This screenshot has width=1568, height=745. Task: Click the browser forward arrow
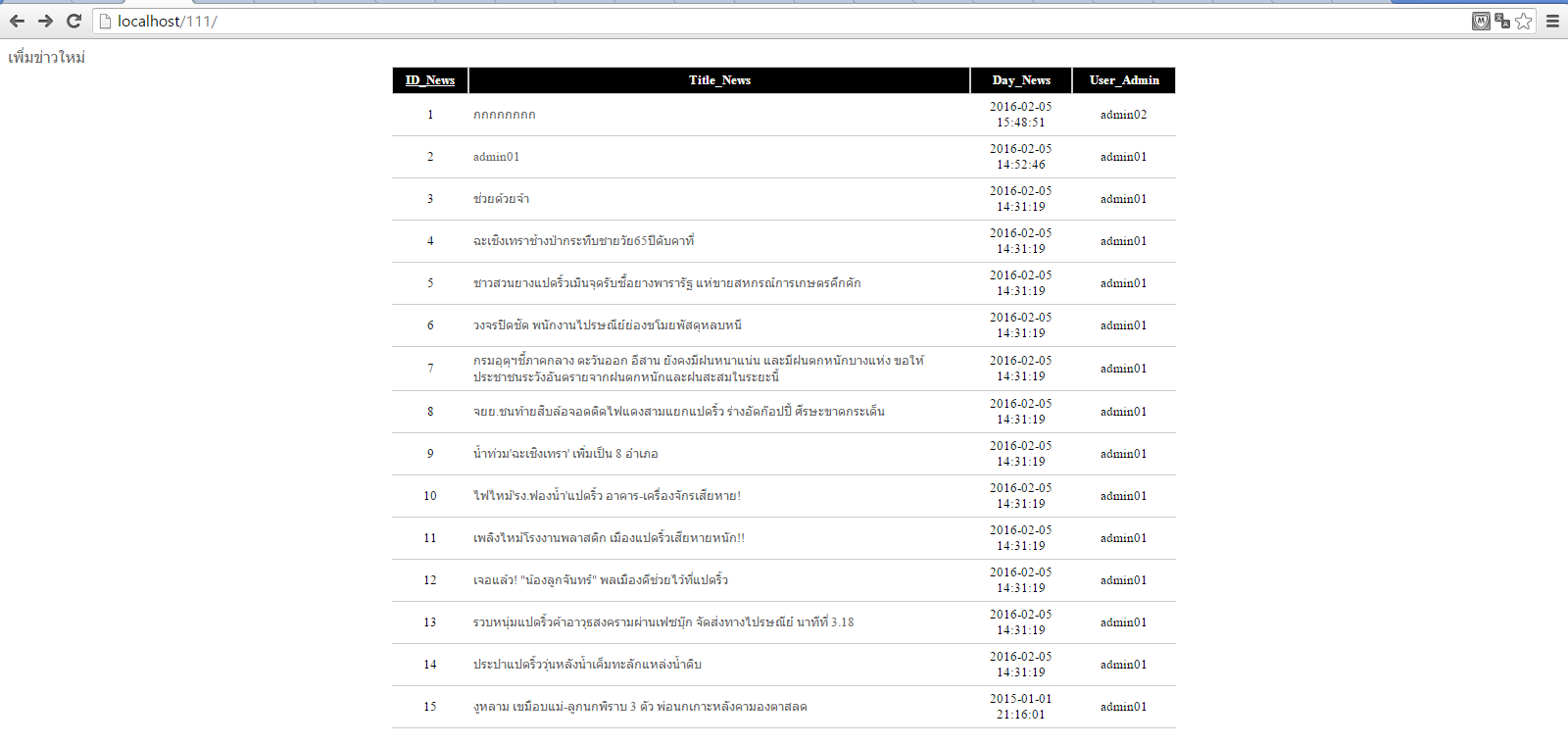pyautogui.click(x=45, y=21)
